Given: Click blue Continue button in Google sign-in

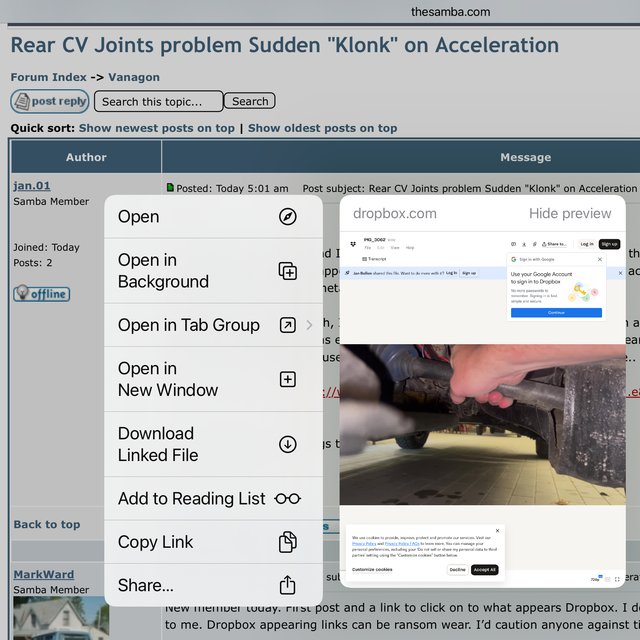Looking at the screenshot, I should point(556,313).
